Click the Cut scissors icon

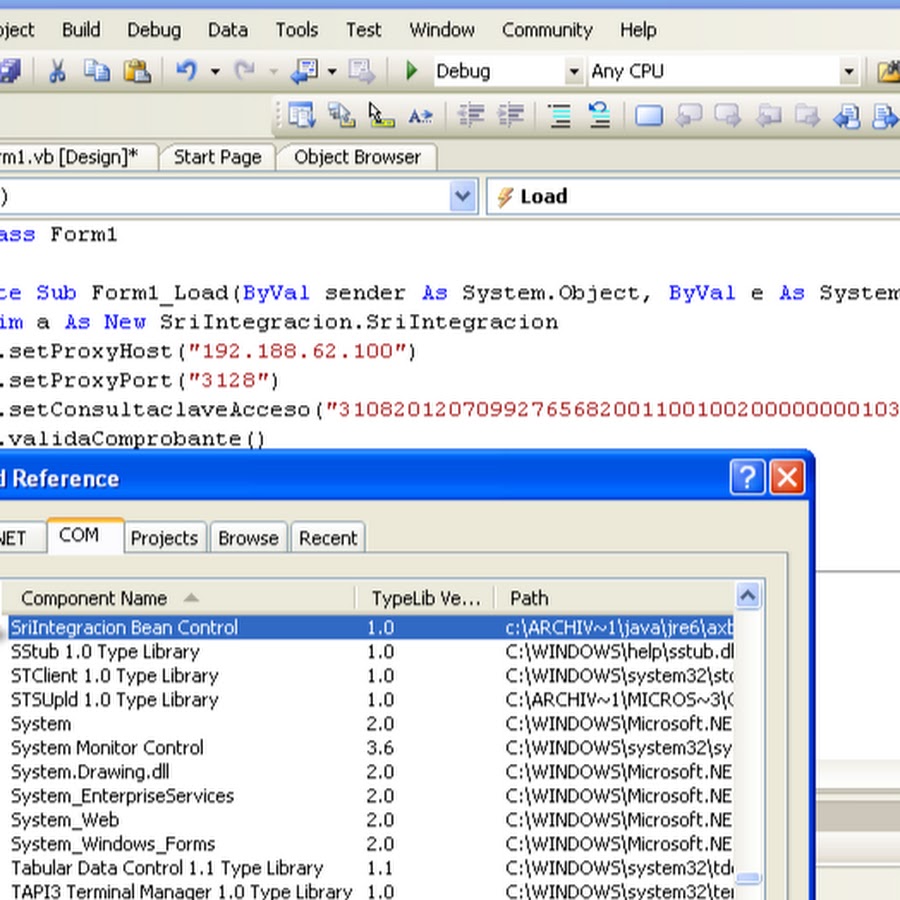57,71
